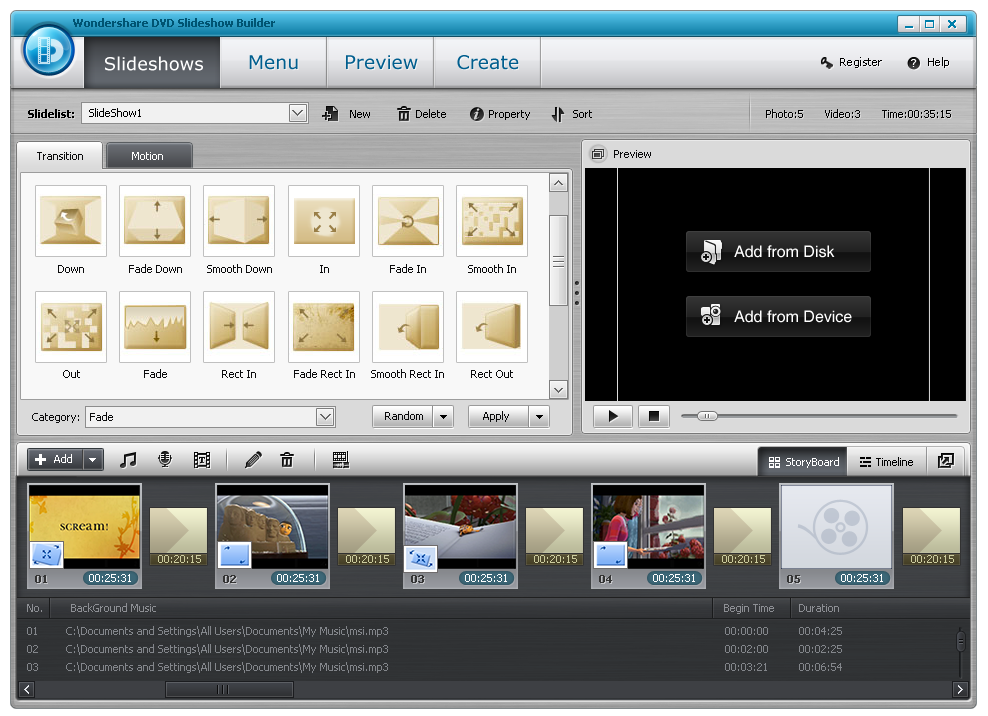
Task: Open the text clip tool on the storyboard toolbar
Action: [x=201, y=459]
